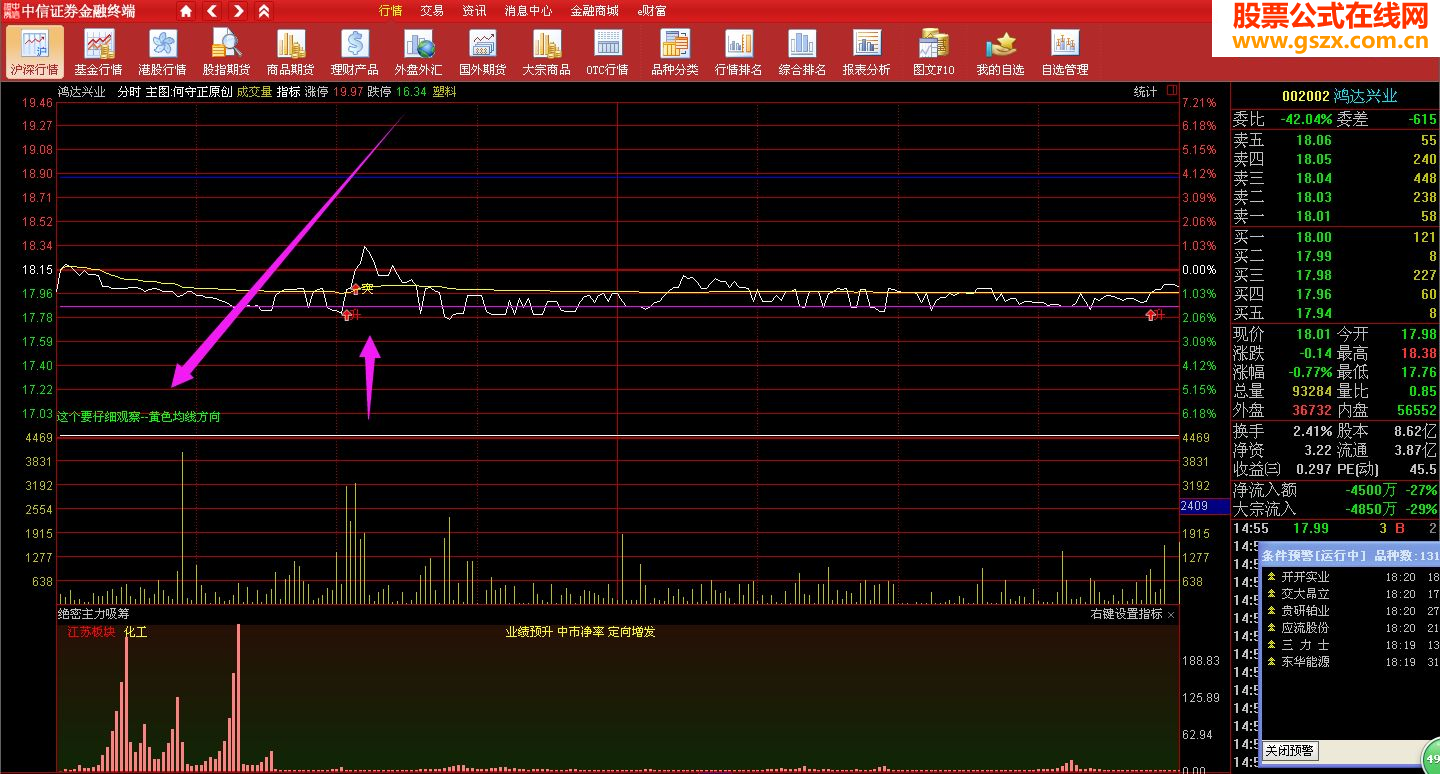The image size is (1440, 774).
Task: Toggle the PE(动) label
Action: (1358, 469)
